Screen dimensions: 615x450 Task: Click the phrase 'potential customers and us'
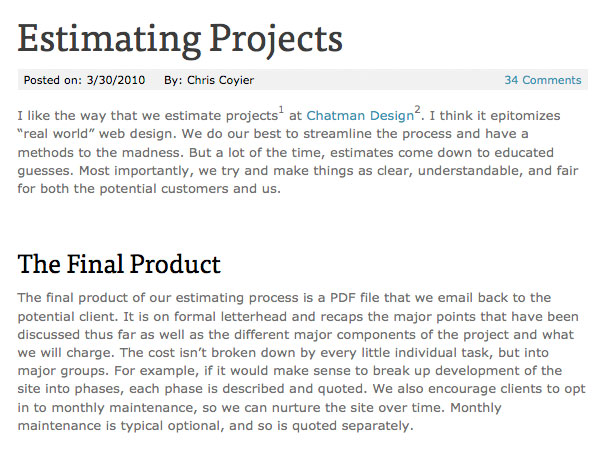[188, 189]
